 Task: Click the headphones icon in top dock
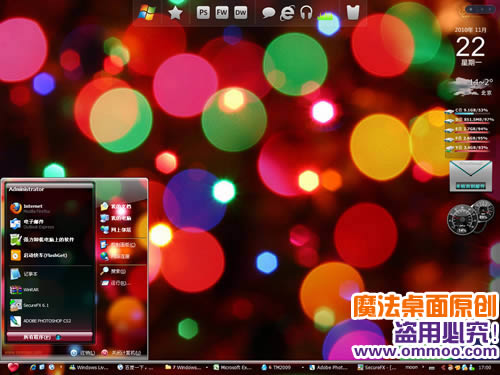tap(306, 13)
